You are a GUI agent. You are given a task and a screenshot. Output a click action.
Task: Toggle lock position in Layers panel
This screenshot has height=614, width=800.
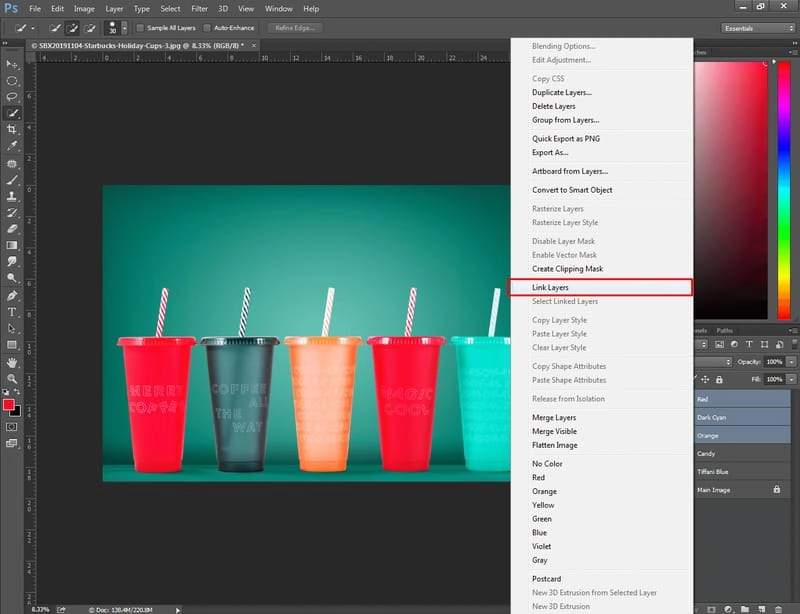tap(705, 379)
